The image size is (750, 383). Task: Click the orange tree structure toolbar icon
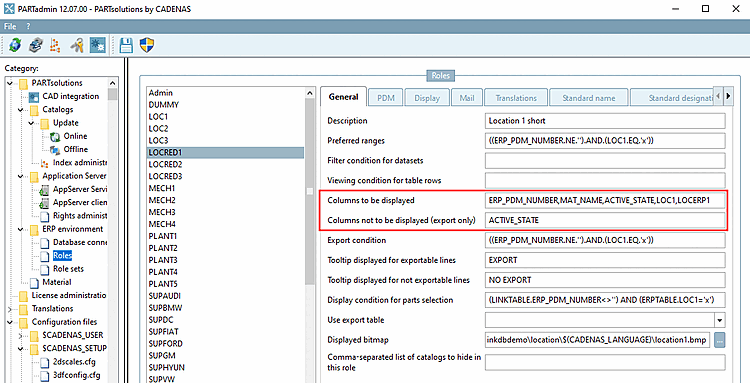(56, 45)
